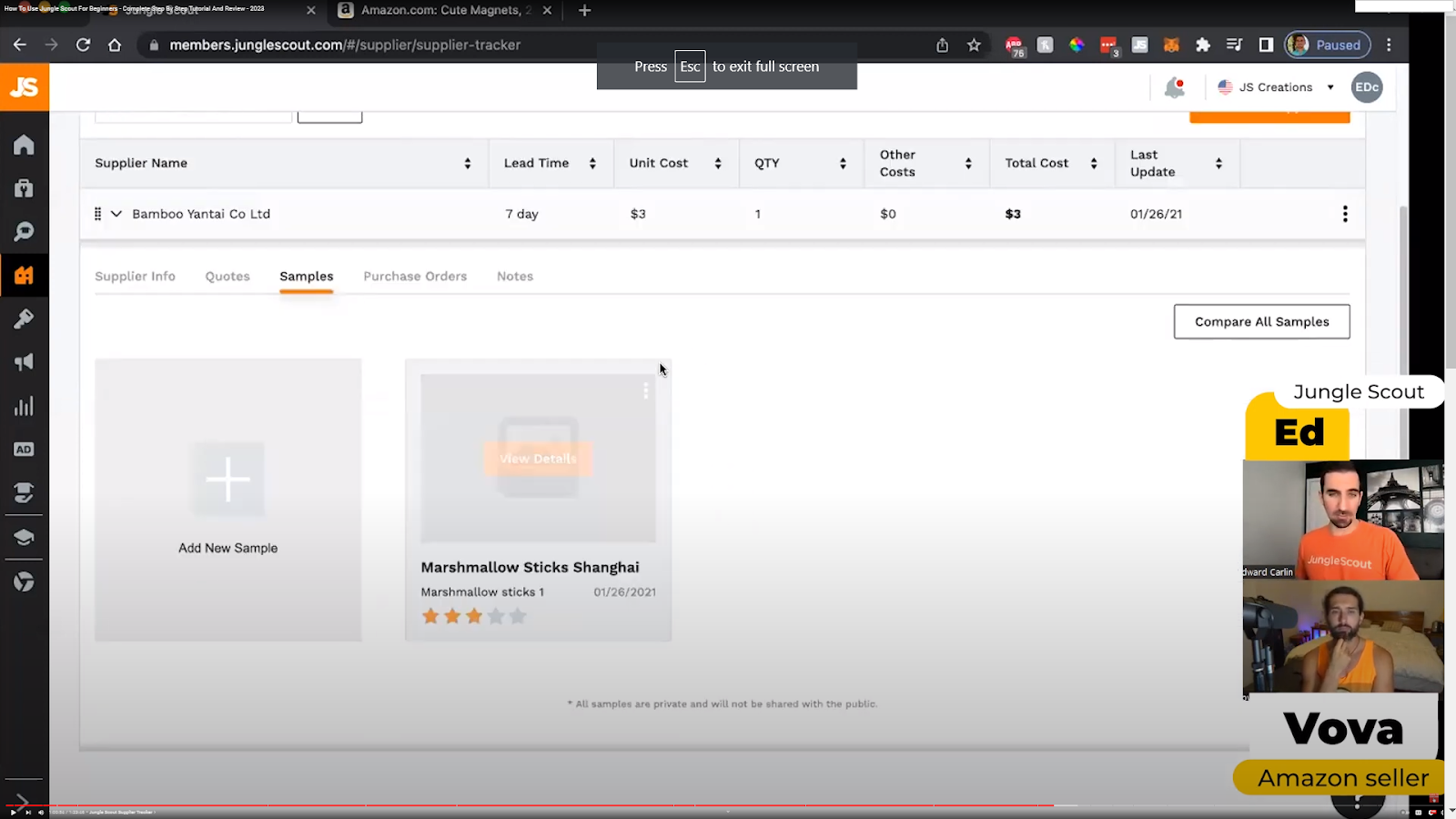Click the Paused profile button
The height and width of the screenshot is (819, 1456).
point(1329,45)
